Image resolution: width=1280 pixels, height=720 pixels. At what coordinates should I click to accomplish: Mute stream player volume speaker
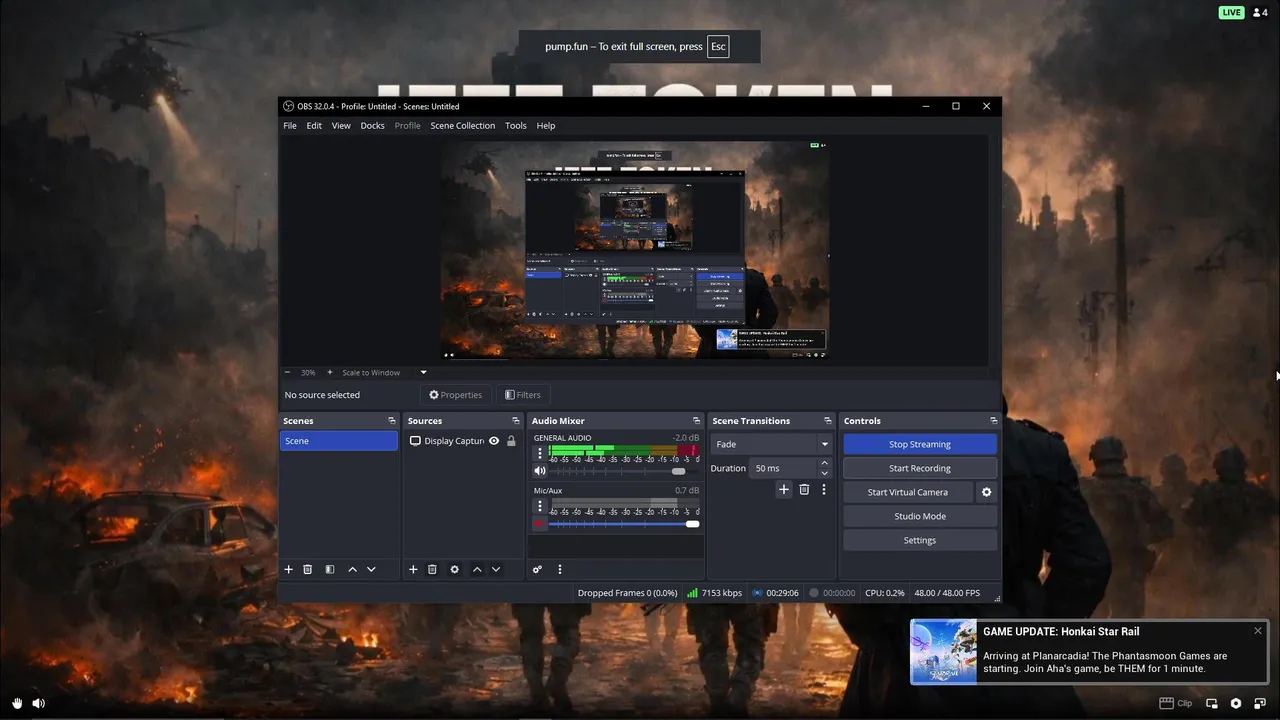(x=38, y=703)
